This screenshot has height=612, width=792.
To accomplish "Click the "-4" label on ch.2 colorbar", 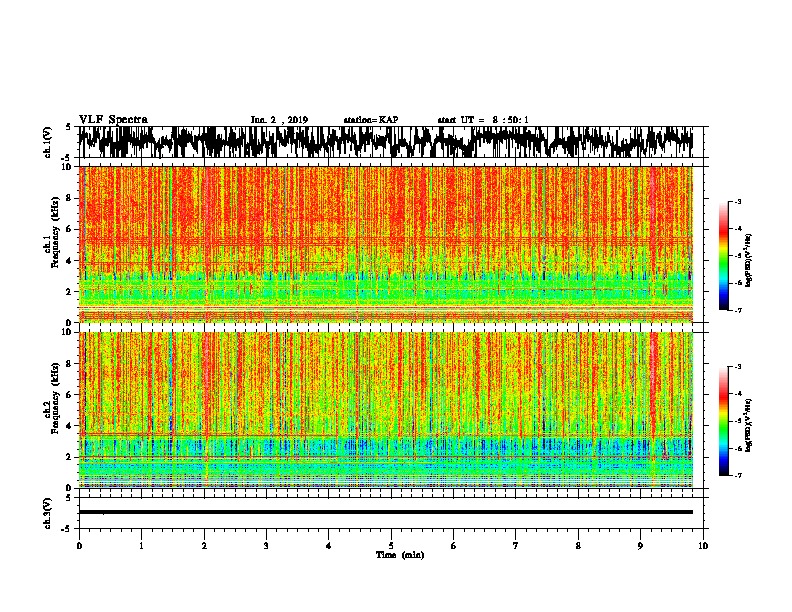I will [738, 394].
